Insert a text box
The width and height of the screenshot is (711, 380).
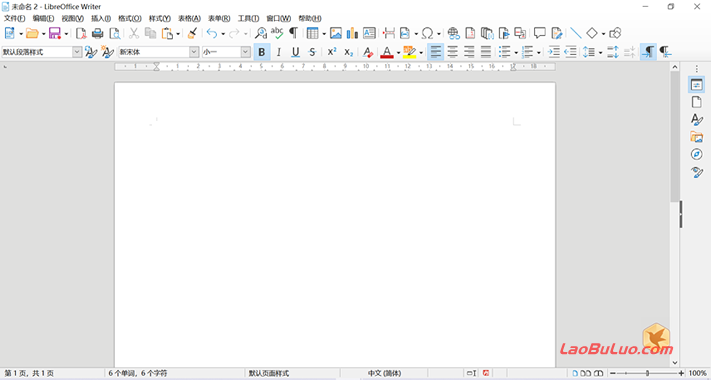pos(369,33)
